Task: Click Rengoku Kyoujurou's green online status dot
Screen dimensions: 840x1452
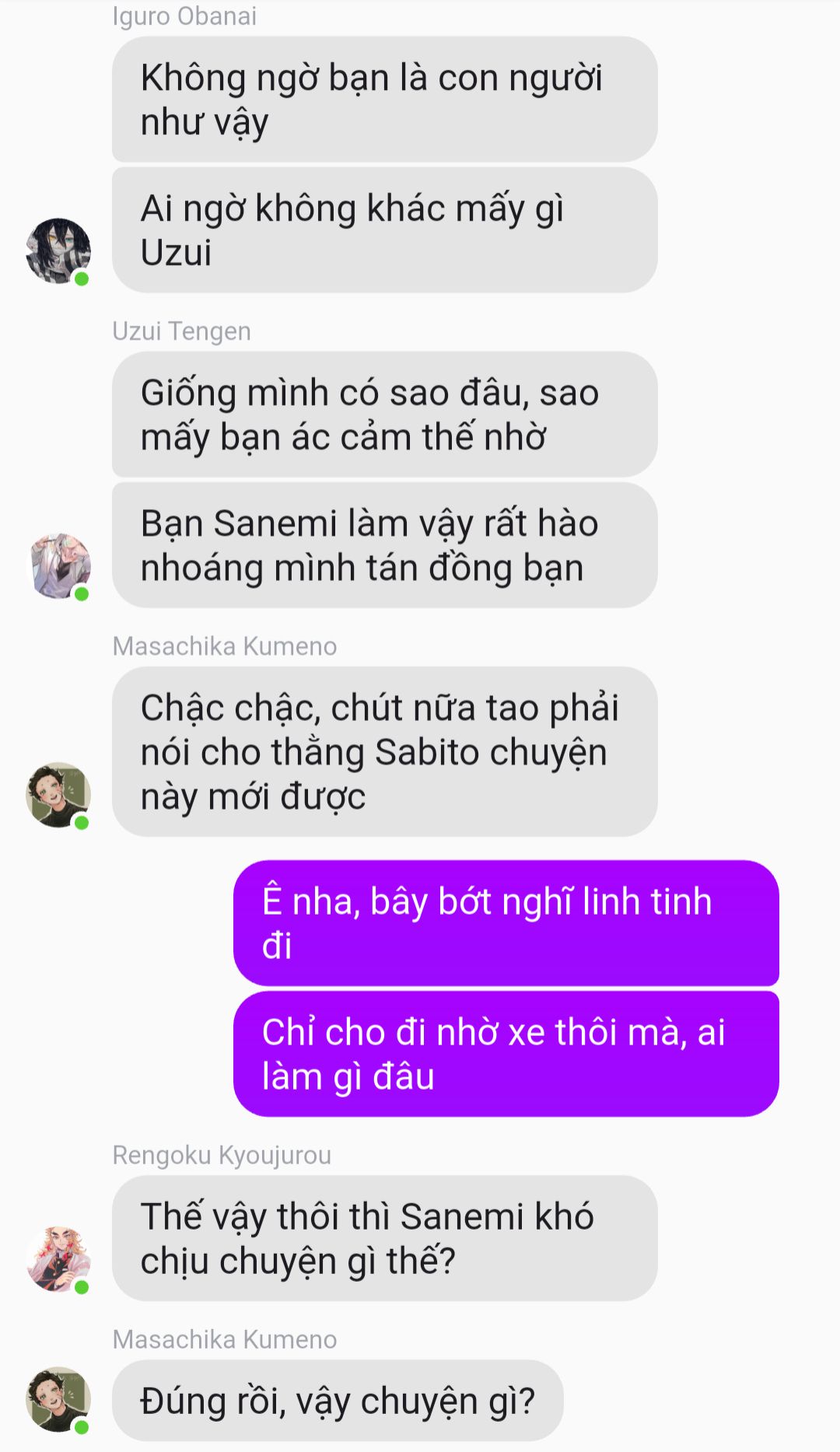Action: coord(82,1287)
